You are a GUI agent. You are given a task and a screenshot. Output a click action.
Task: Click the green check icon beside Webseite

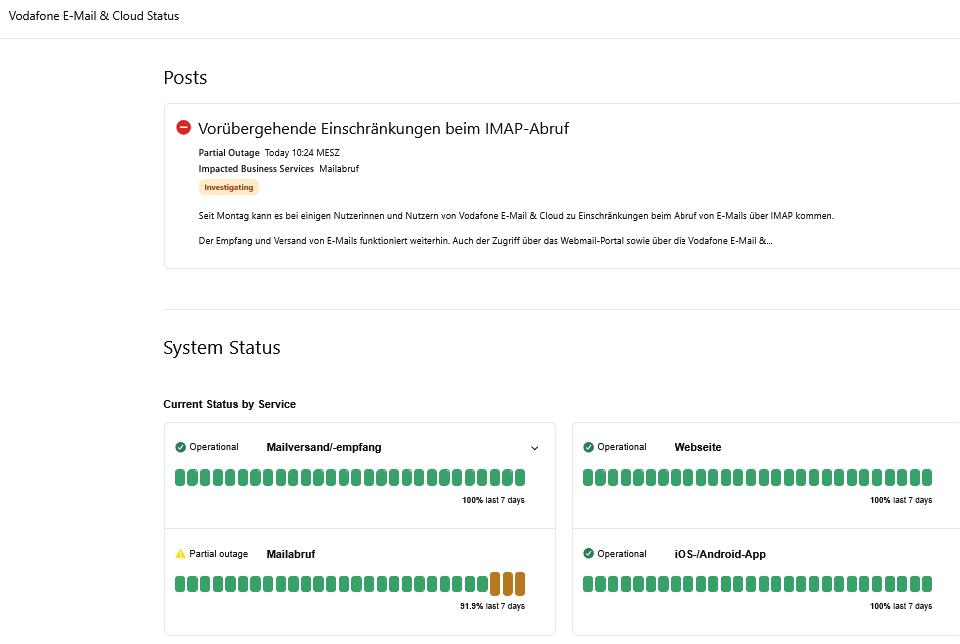click(588, 447)
